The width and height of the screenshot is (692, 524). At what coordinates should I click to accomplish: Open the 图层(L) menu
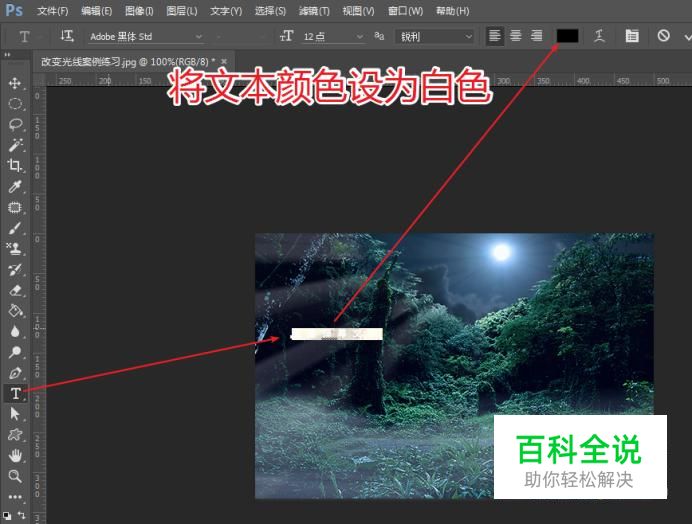click(181, 11)
